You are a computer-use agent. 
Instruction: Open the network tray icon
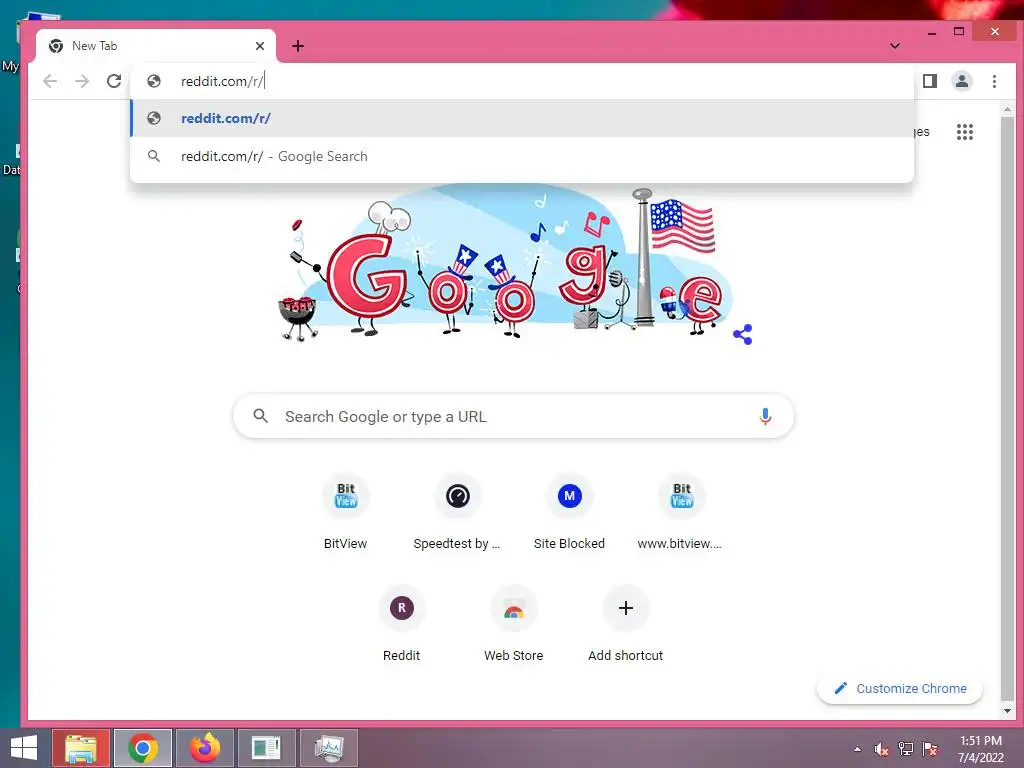(906, 749)
